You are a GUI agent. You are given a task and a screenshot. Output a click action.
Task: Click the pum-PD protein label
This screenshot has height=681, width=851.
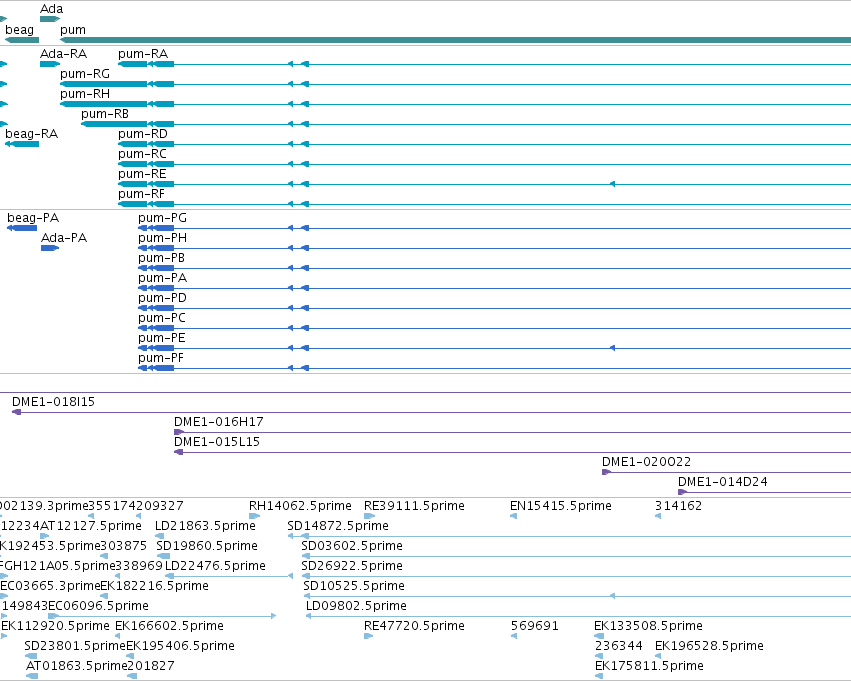coord(163,298)
